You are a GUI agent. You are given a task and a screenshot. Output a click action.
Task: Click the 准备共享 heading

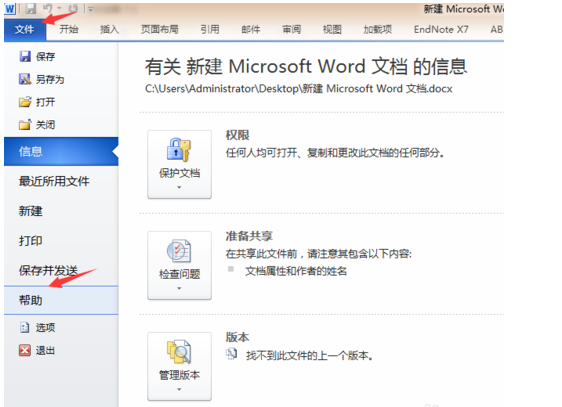tap(249, 236)
